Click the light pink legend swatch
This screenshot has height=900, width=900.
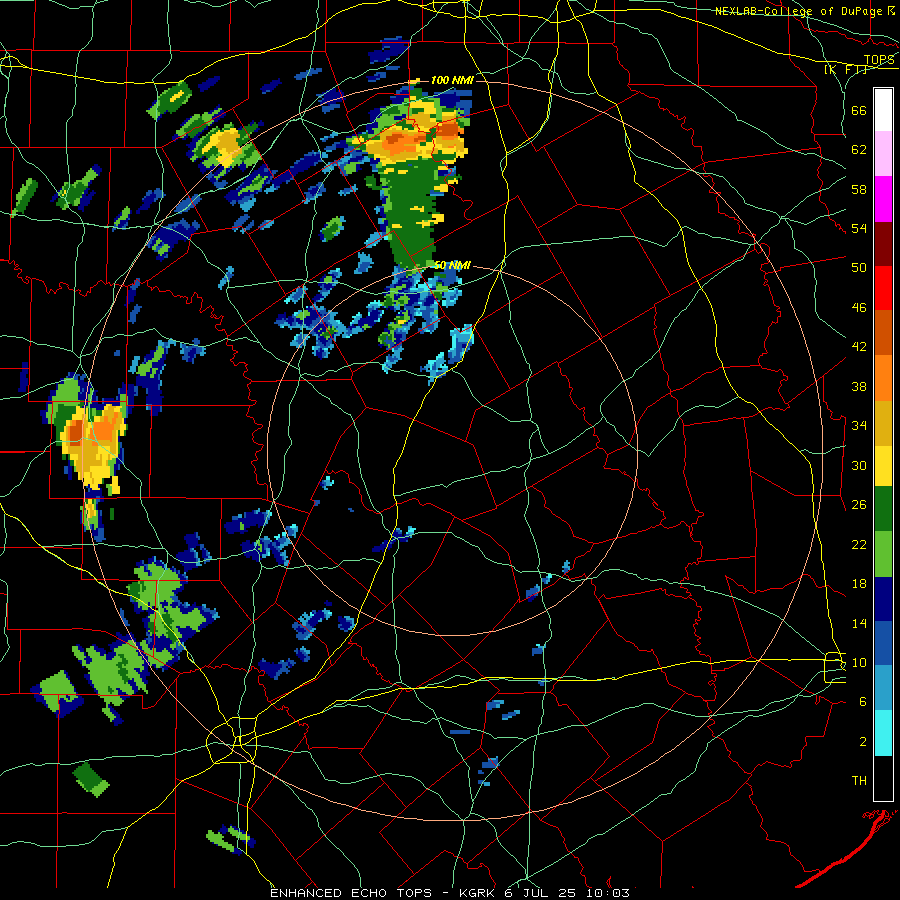pyautogui.click(x=883, y=153)
